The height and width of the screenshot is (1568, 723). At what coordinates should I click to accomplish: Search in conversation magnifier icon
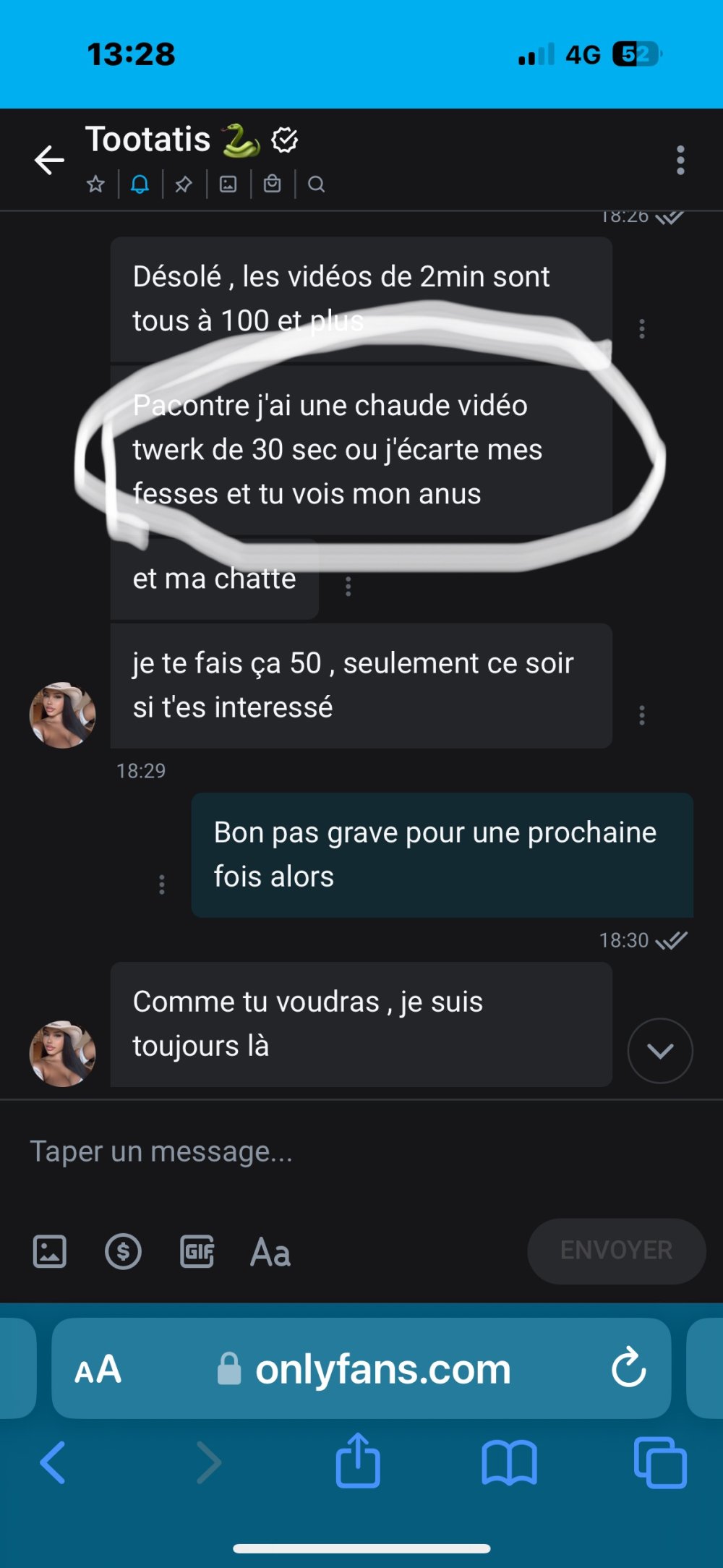click(316, 184)
